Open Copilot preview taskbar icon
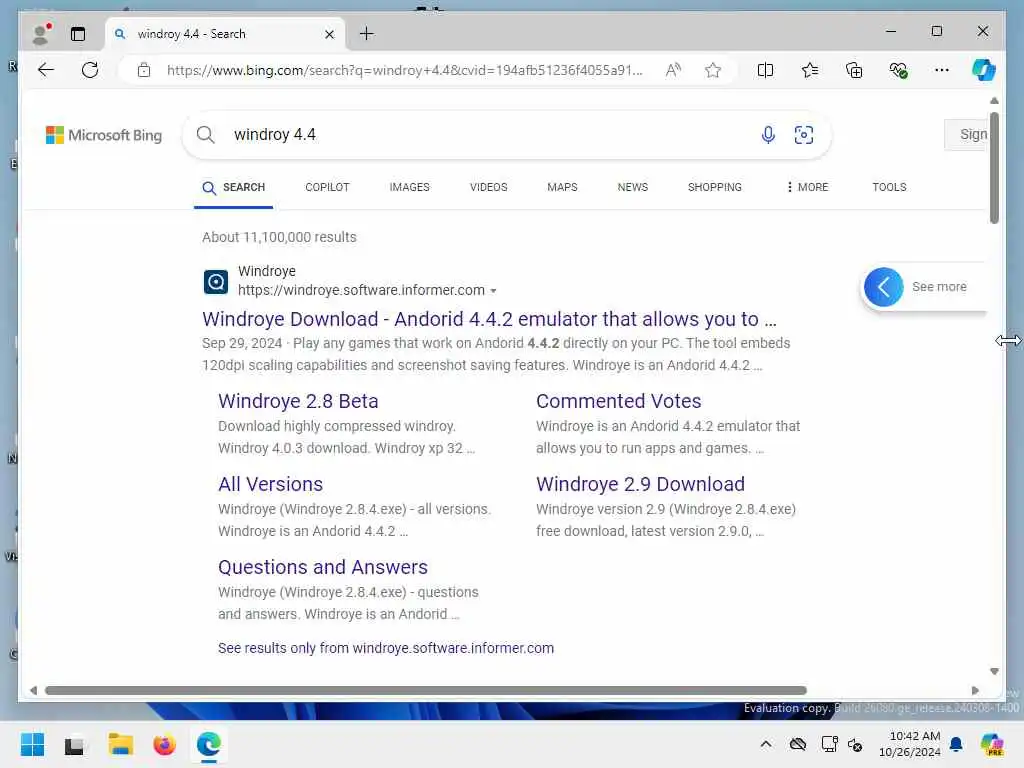 pos(993,744)
